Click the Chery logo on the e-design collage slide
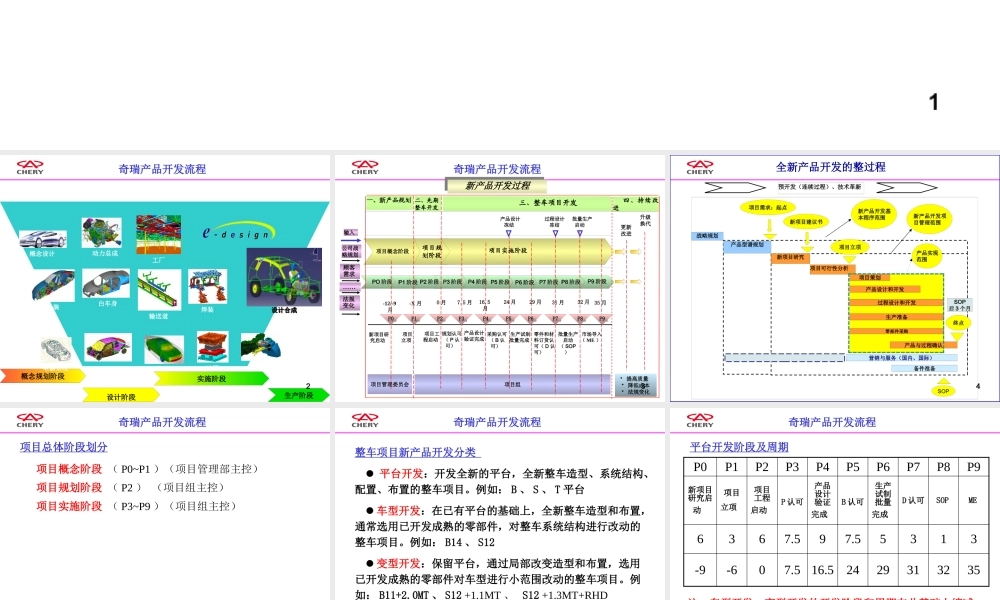Image resolution: width=1000 pixels, height=600 pixels. (x=30, y=167)
